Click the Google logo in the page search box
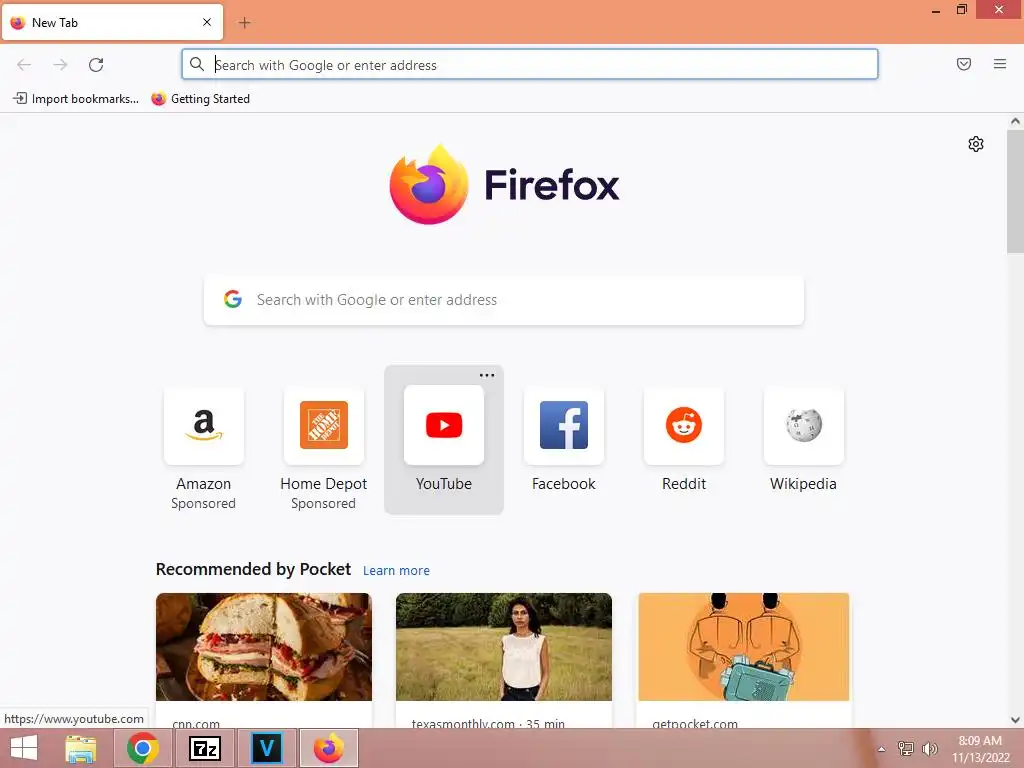1024x768 pixels. 232,299
